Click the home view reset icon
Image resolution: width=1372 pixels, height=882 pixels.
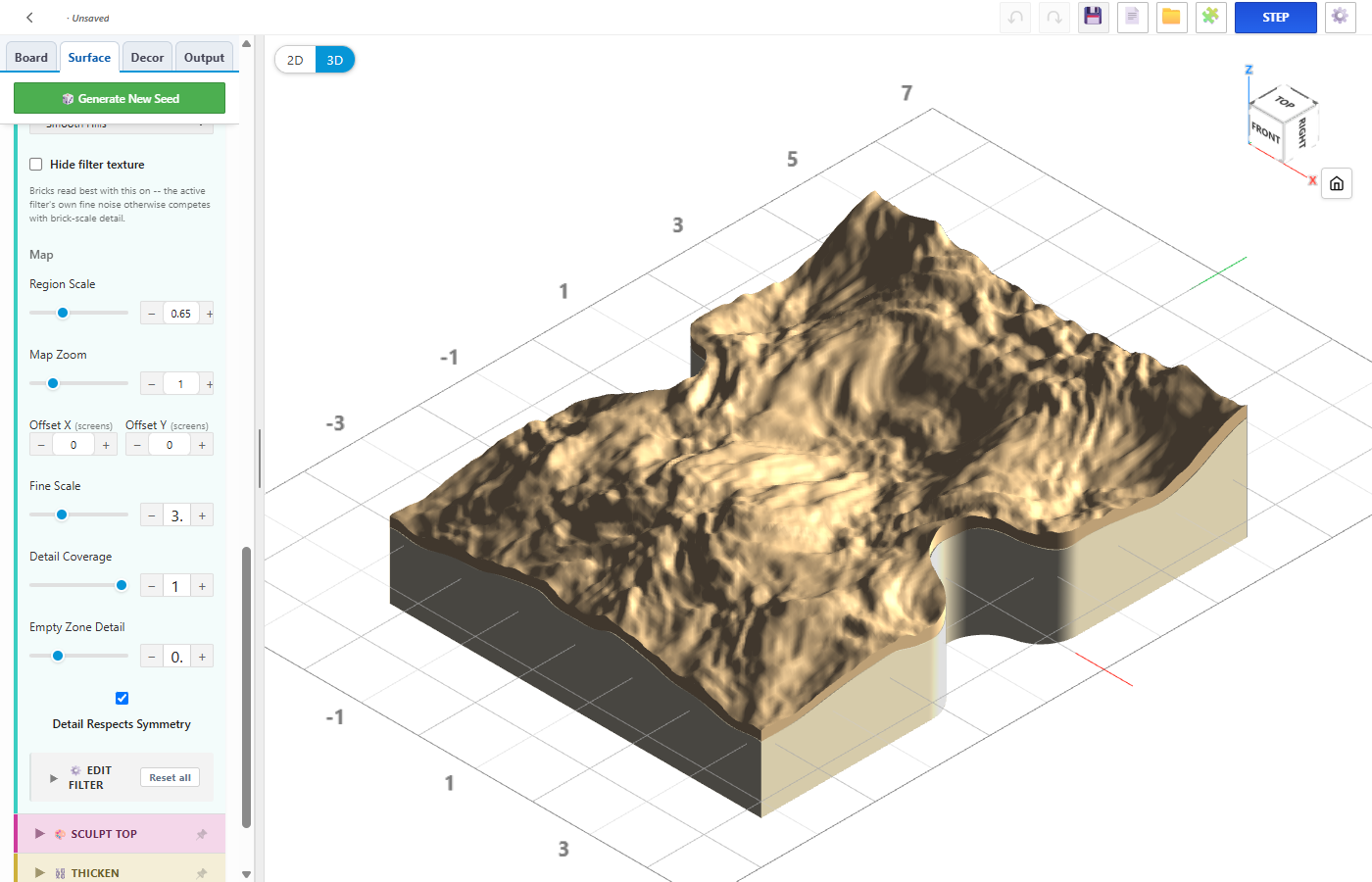1337,183
